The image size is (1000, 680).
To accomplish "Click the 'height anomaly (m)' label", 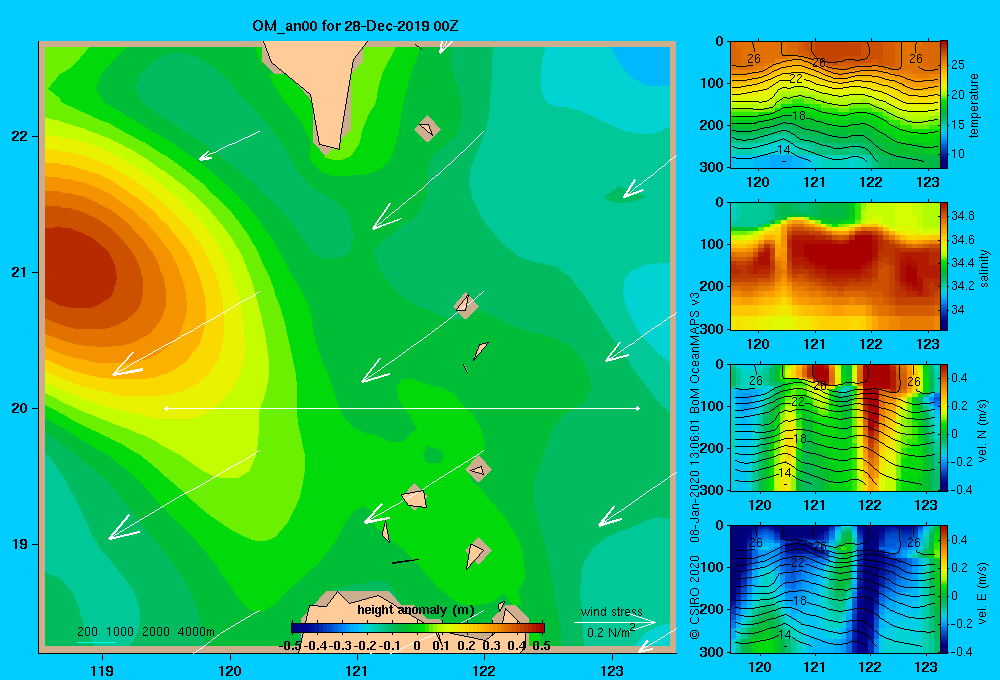I will pyautogui.click(x=416, y=610).
